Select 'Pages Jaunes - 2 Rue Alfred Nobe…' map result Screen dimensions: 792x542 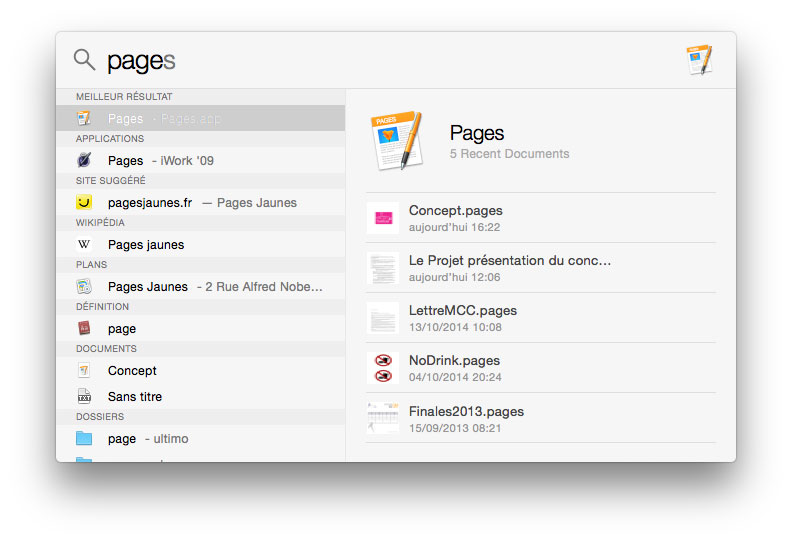coord(201,286)
